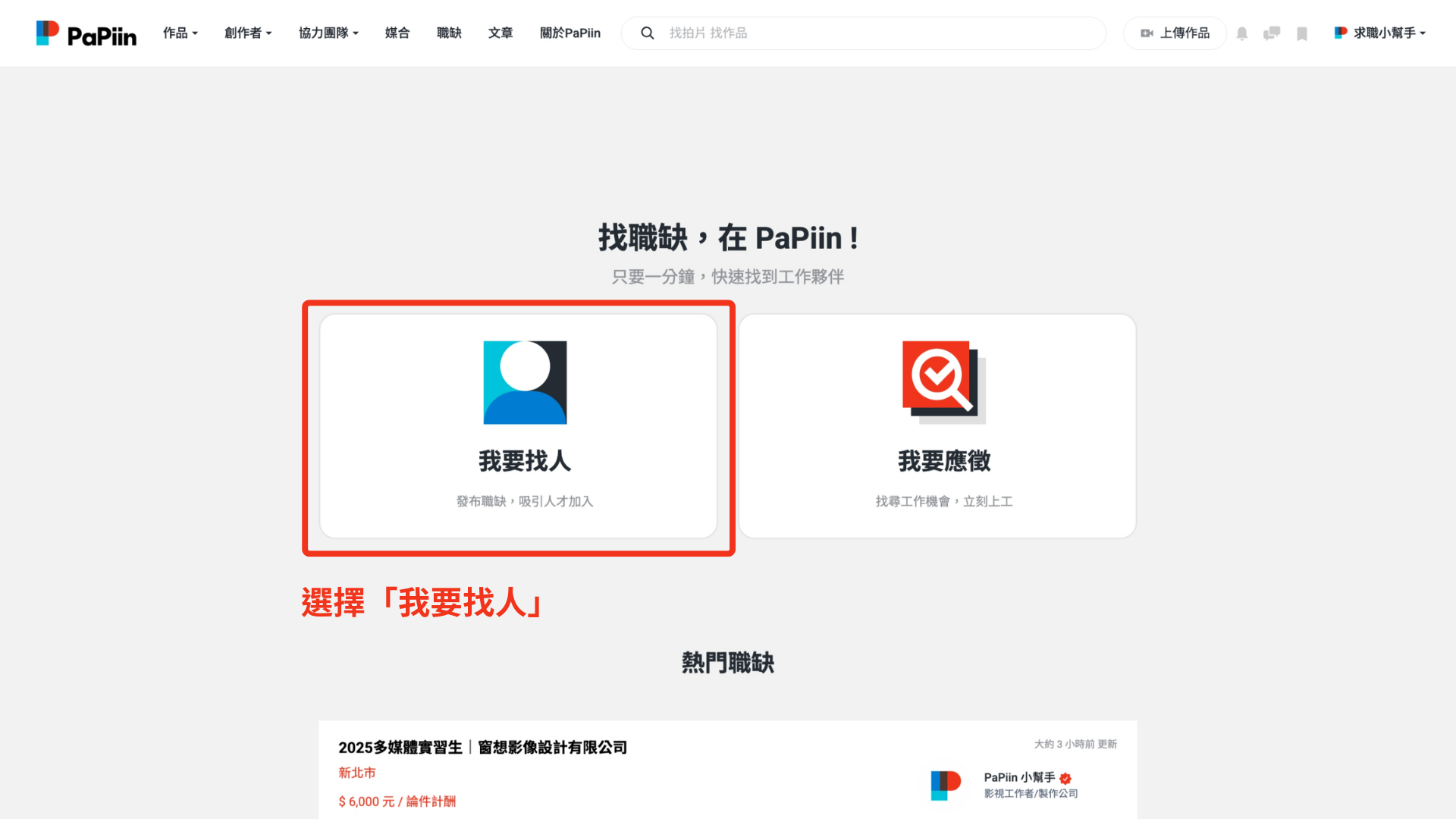
Task: Click the verified badge next to PaPiin 小幫手
Action: tap(1065, 778)
